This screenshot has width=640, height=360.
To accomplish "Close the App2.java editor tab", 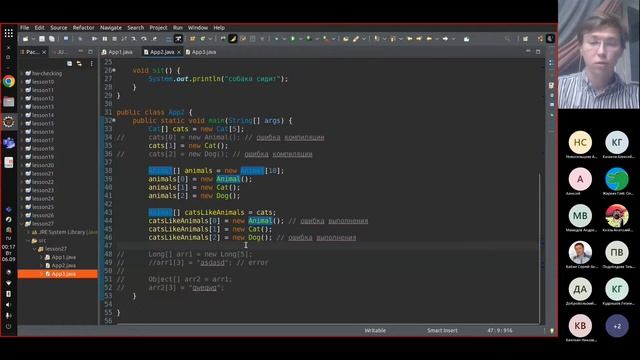I will [x=179, y=52].
